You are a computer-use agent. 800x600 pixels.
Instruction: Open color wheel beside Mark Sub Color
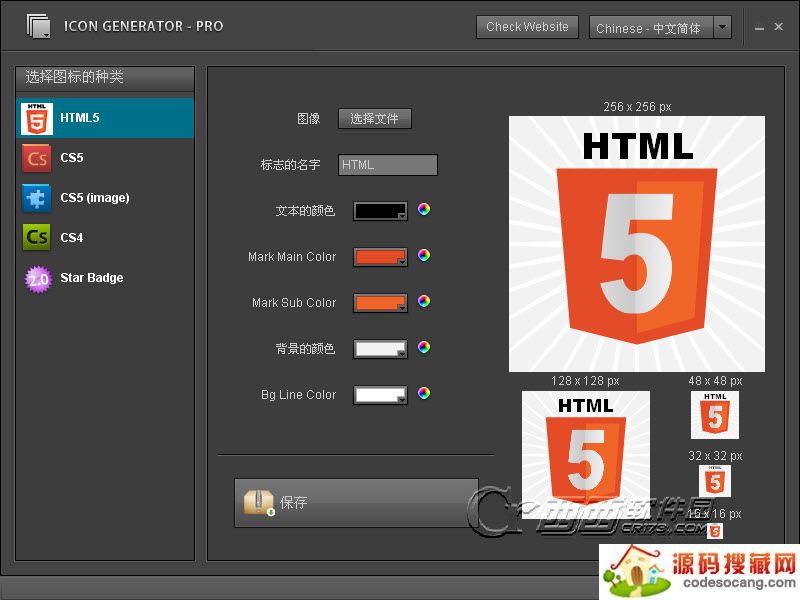424,301
